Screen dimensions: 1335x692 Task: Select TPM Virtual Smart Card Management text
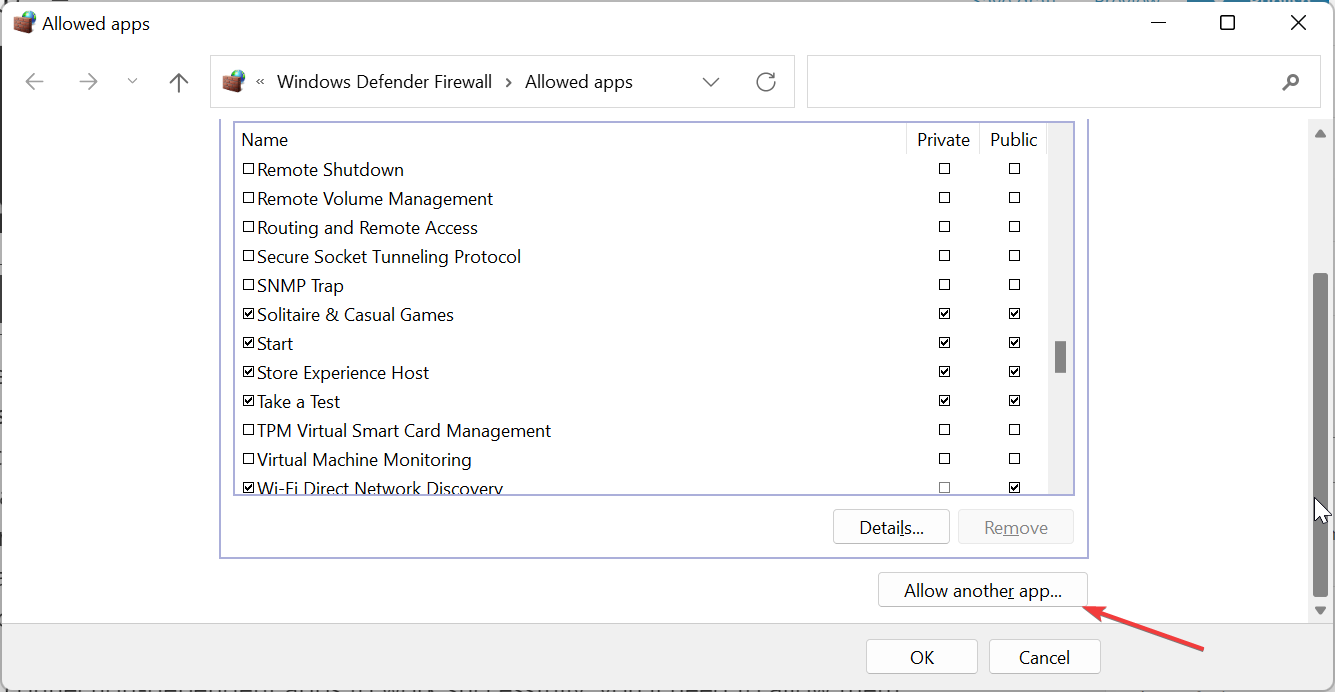pyautogui.click(x=404, y=431)
